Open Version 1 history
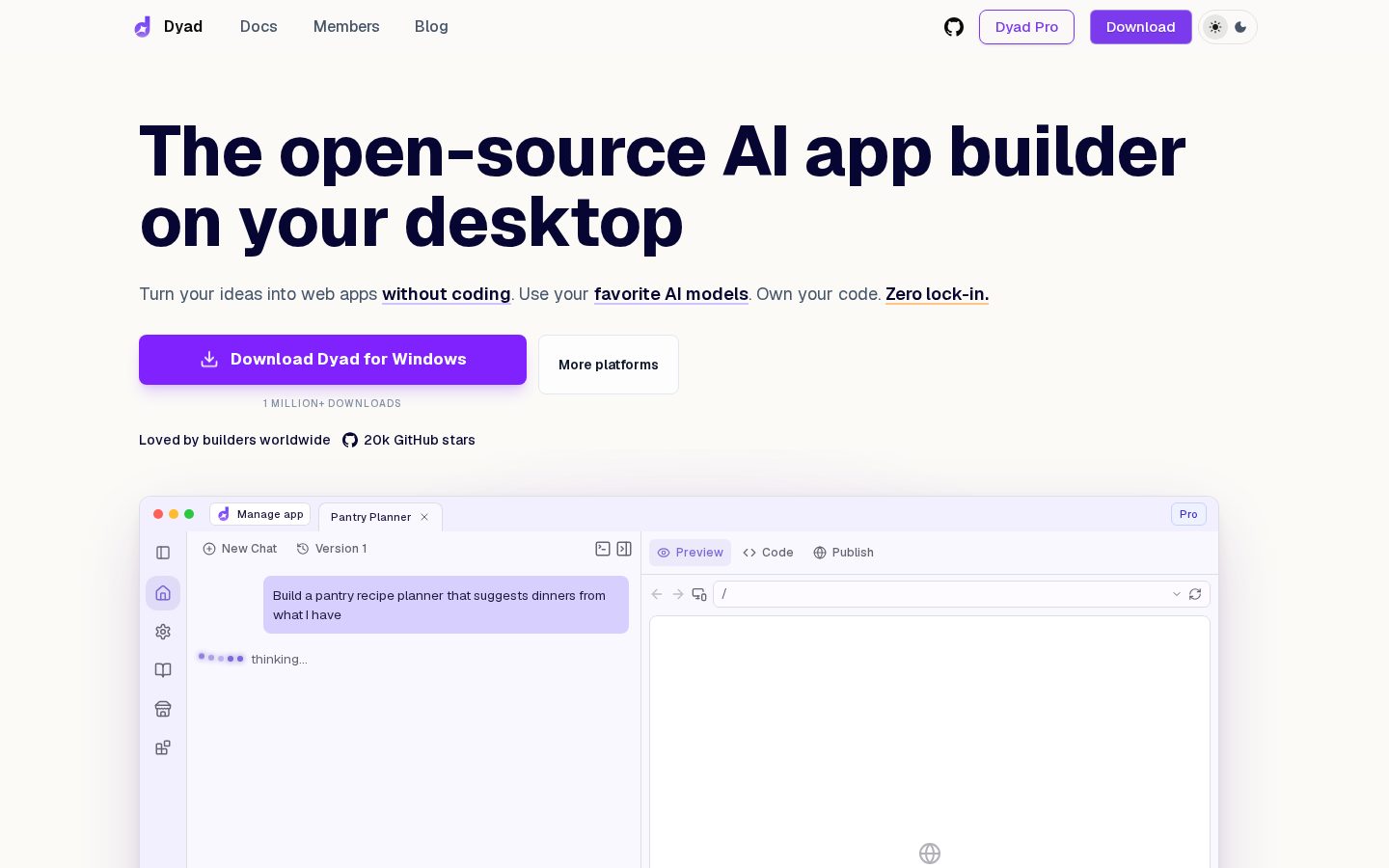 tap(332, 549)
